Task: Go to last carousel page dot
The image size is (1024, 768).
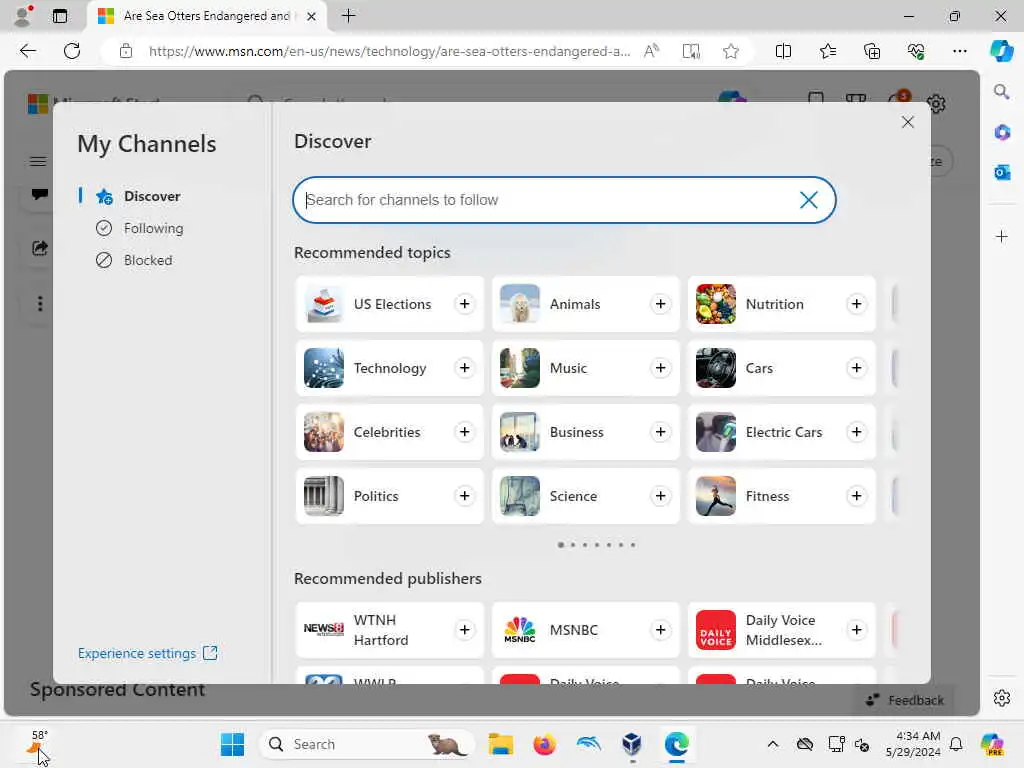Action: point(633,545)
